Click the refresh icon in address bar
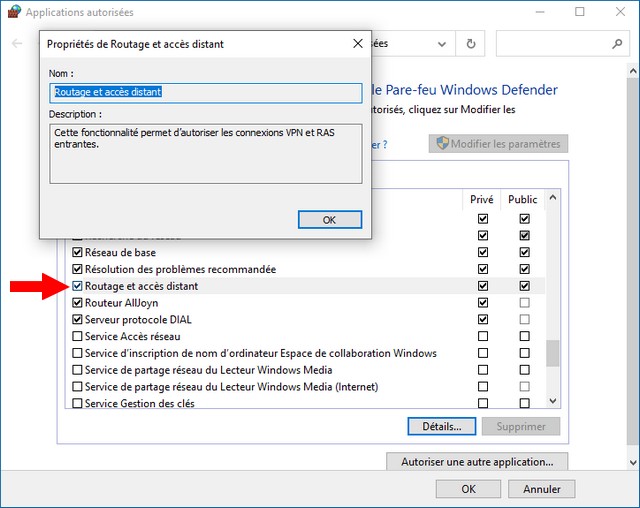Screen dimensions: 640x508 (471, 44)
